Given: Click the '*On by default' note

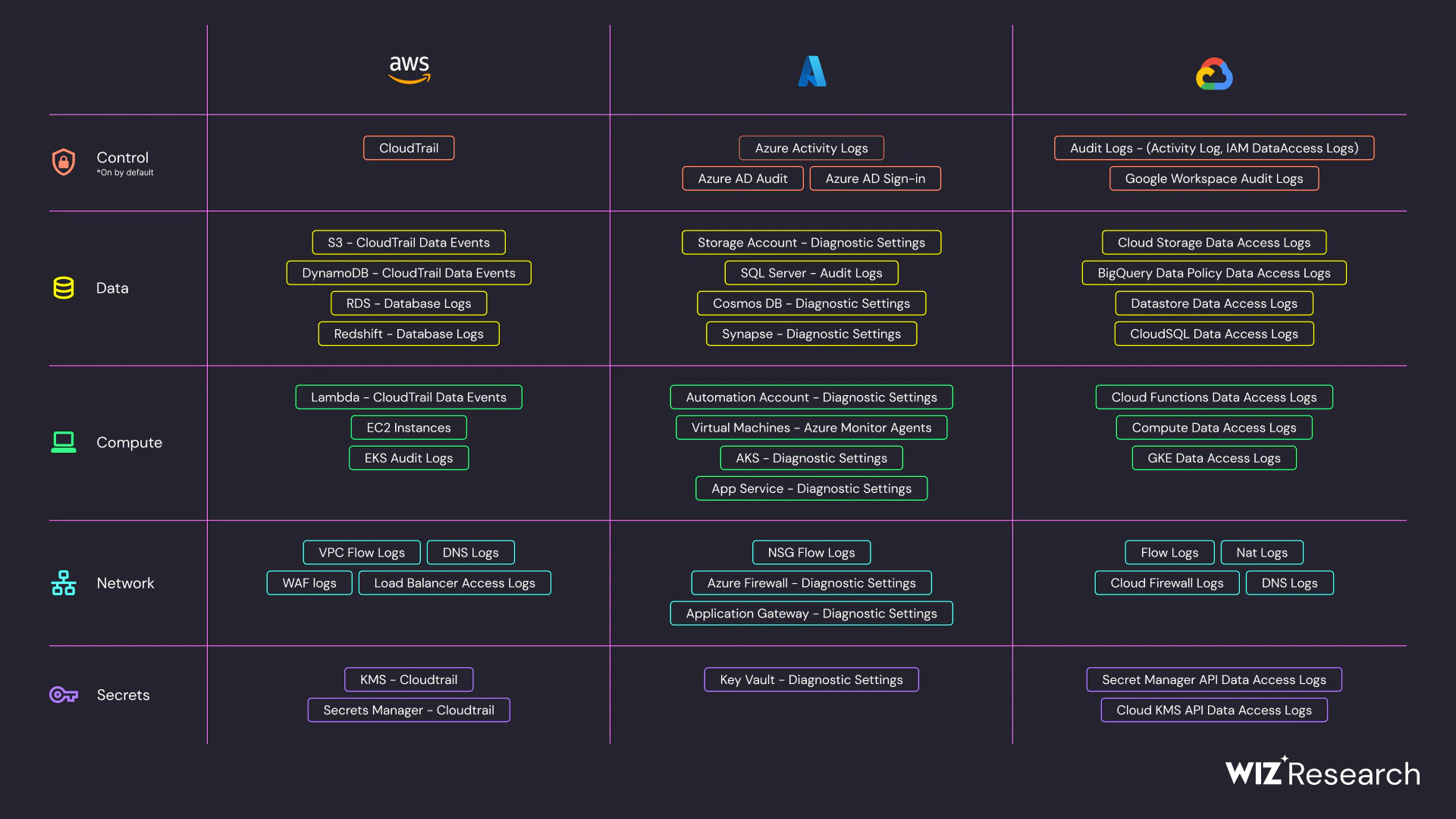Looking at the screenshot, I should [x=125, y=173].
